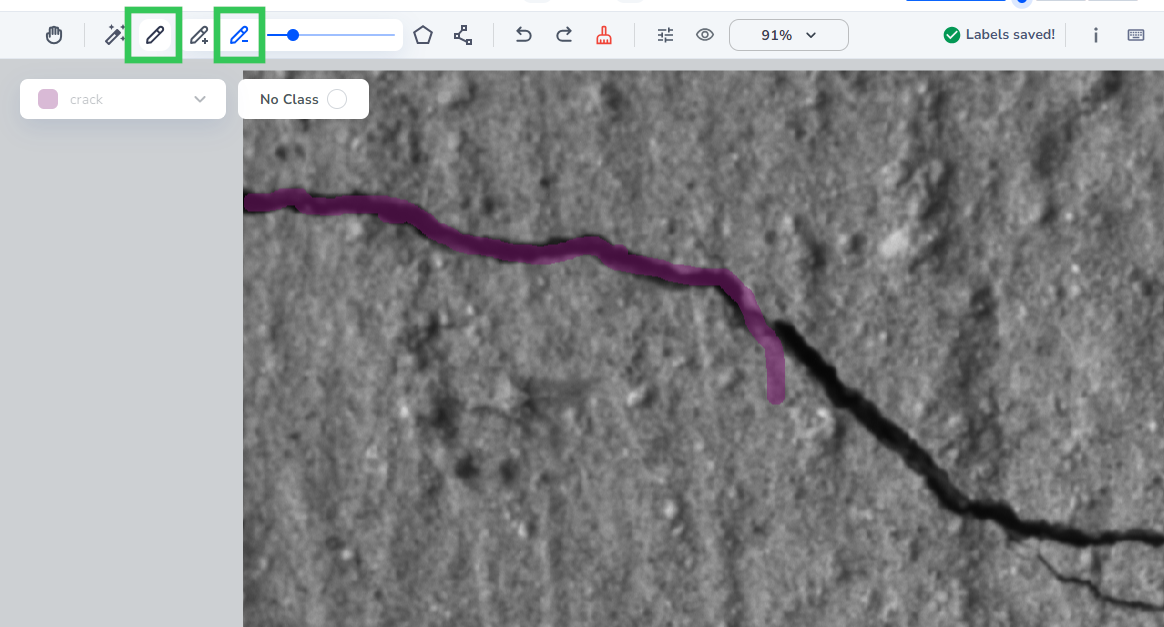Select the eraser pencil-minus tool
This screenshot has width=1164, height=627.
pos(239,35)
